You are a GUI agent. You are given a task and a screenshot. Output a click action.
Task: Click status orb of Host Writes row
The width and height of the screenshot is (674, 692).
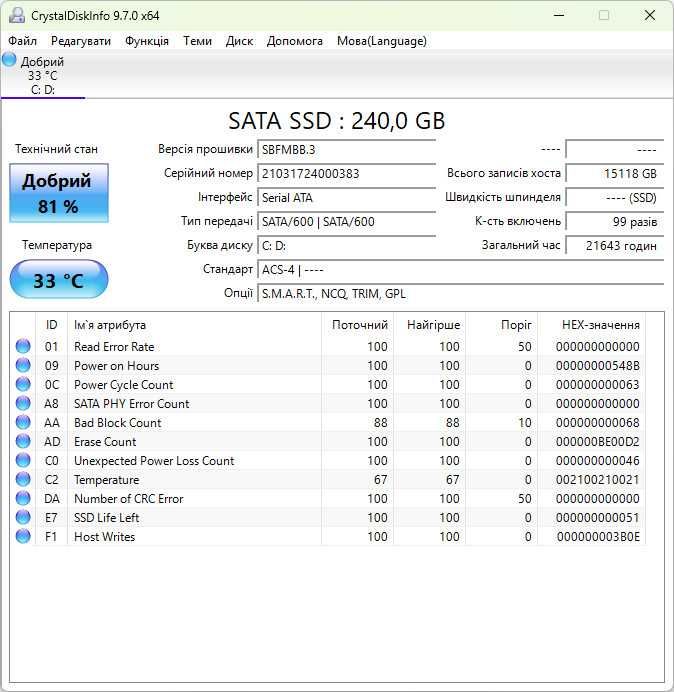point(23,536)
